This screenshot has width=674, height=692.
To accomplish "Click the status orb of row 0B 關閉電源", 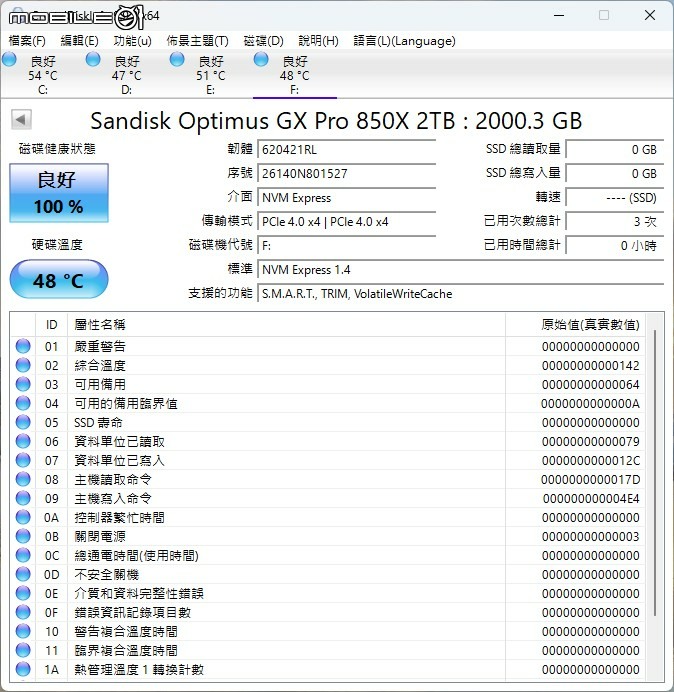I will (x=23, y=536).
